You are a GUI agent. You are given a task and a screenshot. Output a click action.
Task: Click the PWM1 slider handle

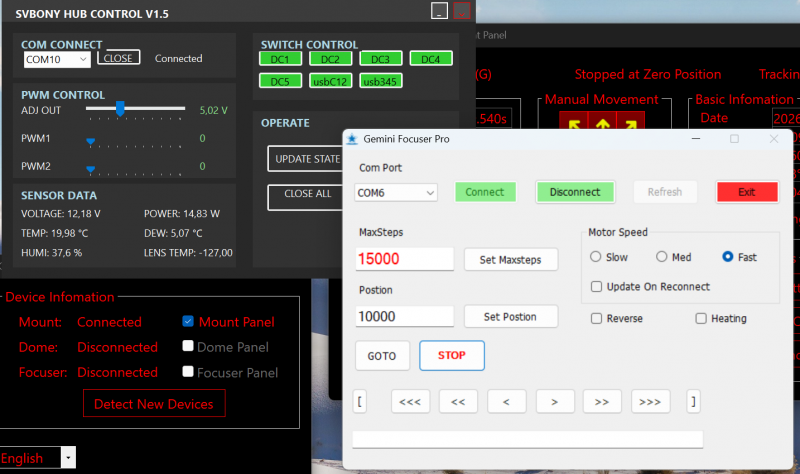[x=90, y=141]
